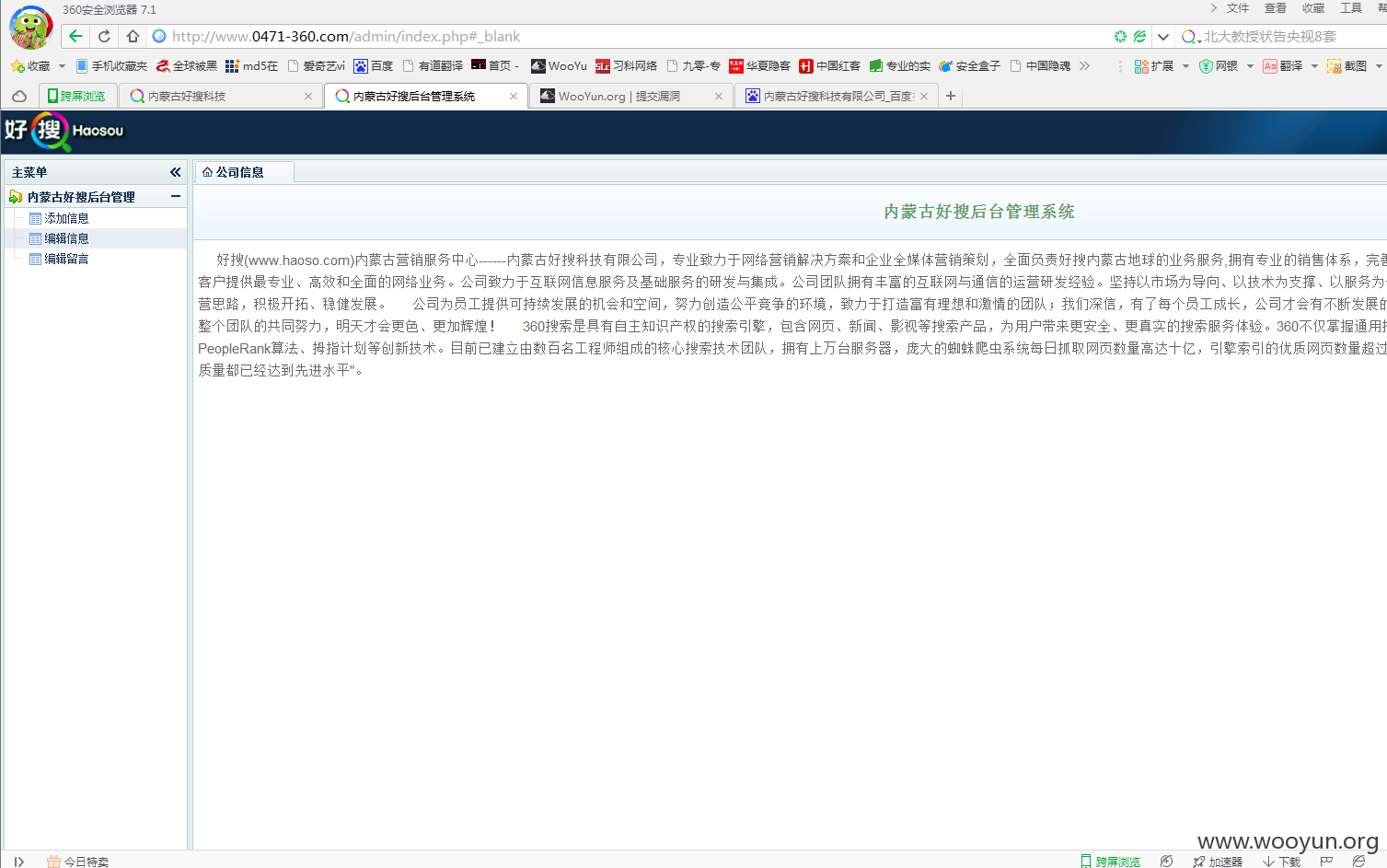Switch to the 内蒙古好搜科技有限公司_百度 tab

coord(836,96)
